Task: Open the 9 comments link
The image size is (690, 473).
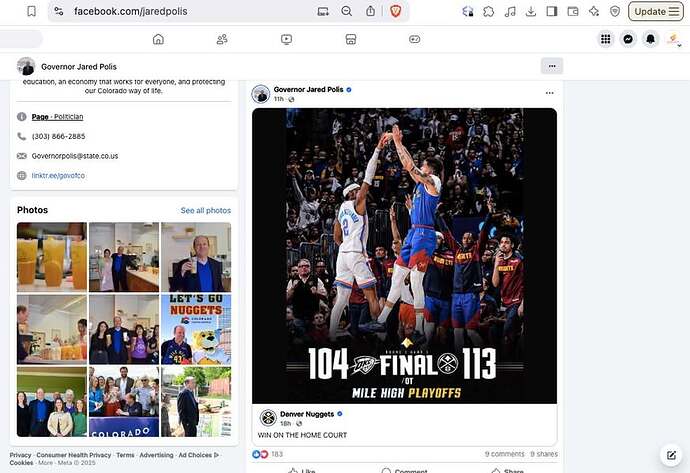Action: pyautogui.click(x=504, y=454)
